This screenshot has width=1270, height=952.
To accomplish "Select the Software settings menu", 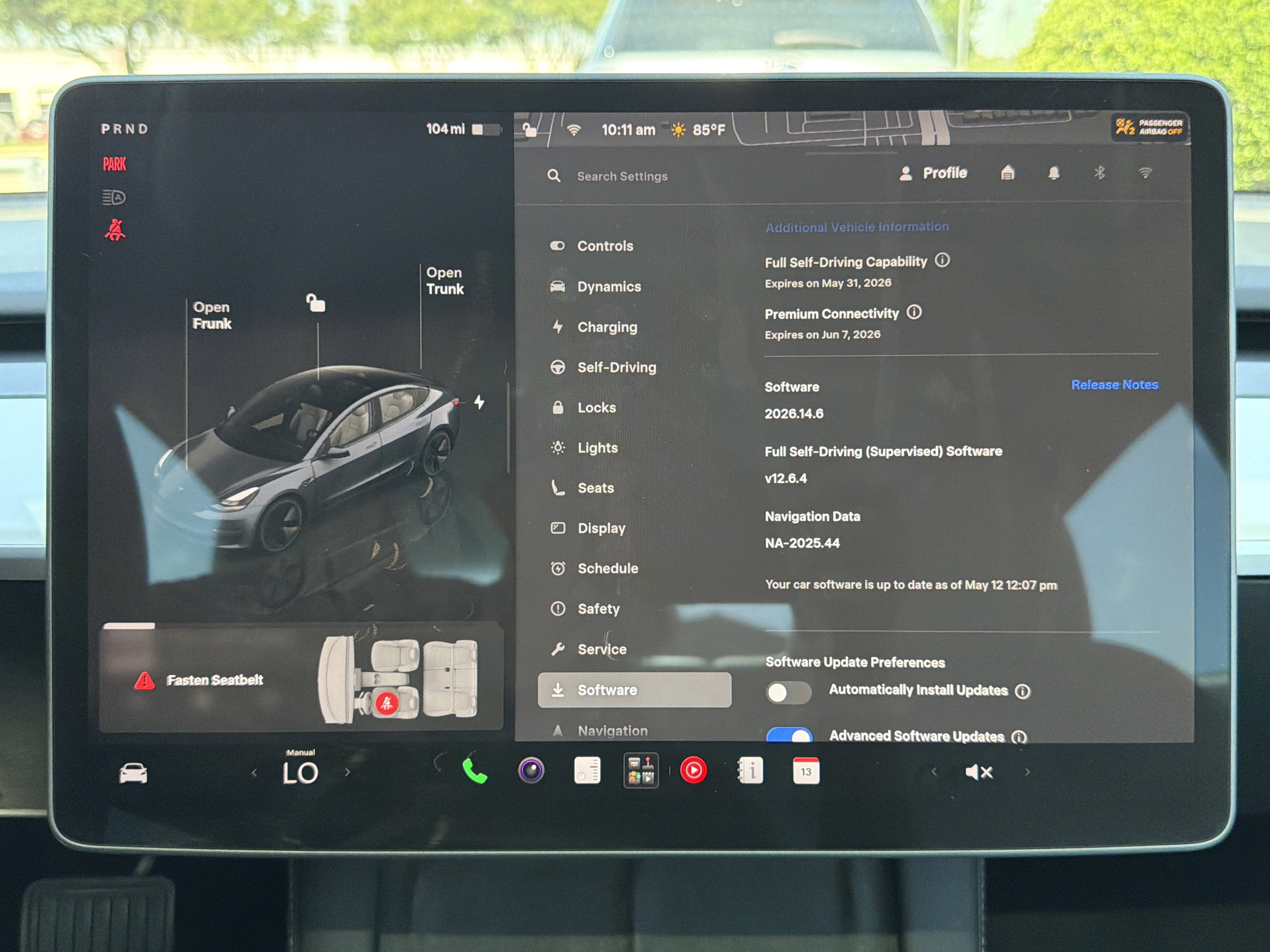I will [x=634, y=690].
